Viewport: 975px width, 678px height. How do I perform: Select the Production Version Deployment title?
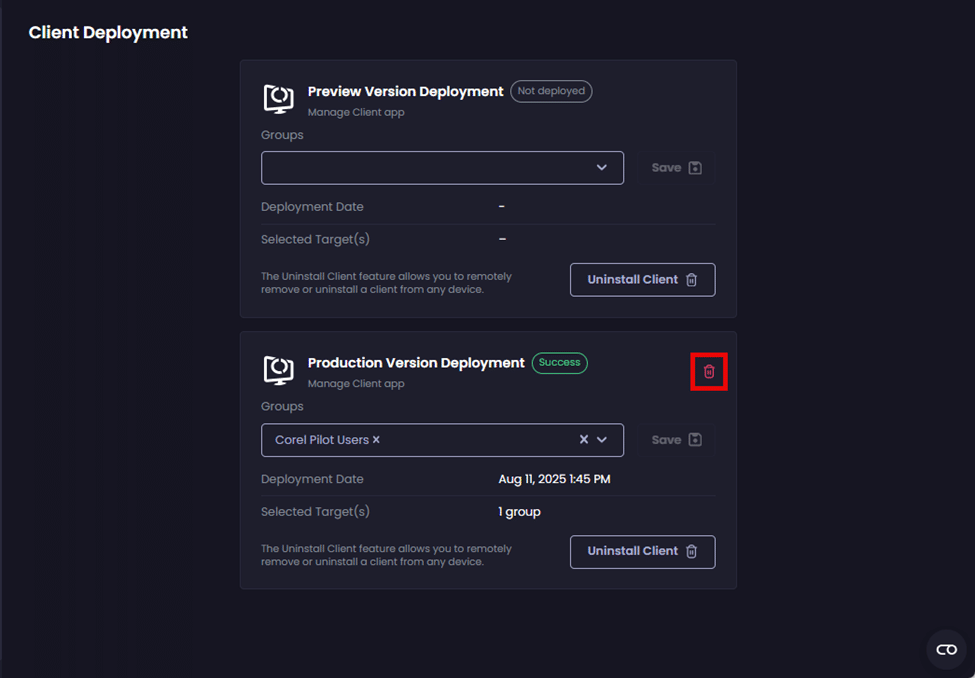[416, 363]
